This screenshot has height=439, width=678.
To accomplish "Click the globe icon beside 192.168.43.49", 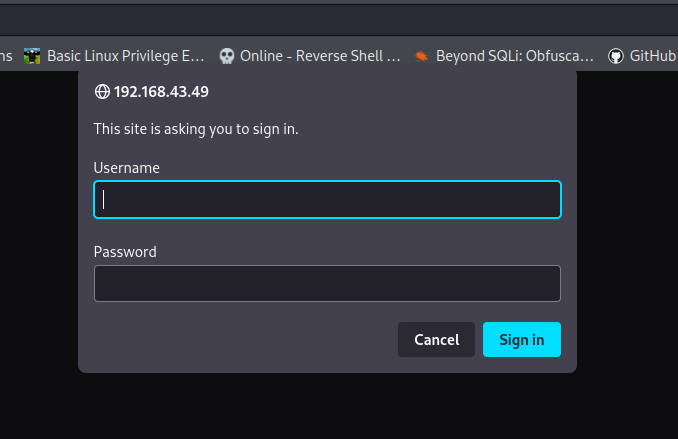I will point(101,92).
